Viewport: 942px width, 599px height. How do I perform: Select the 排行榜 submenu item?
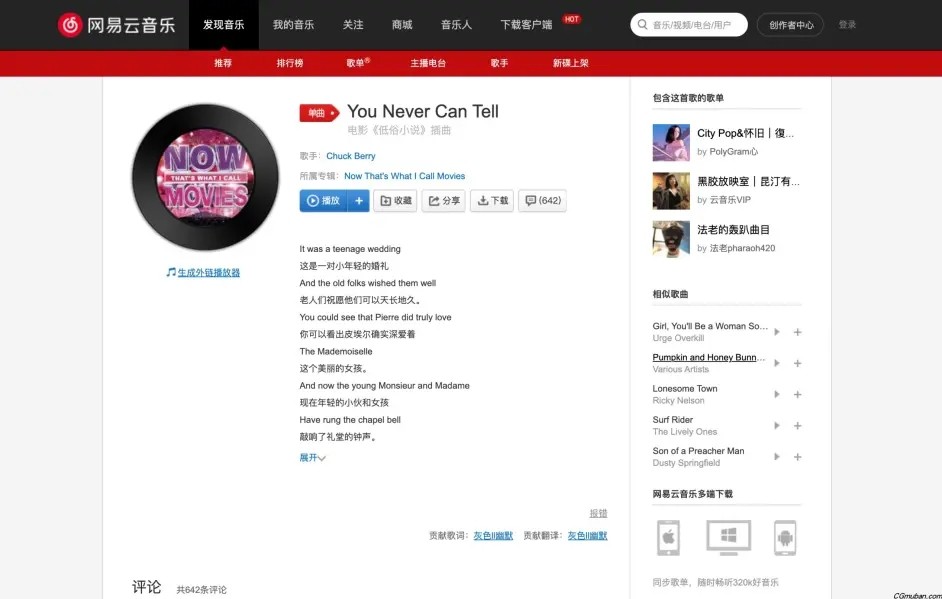pyautogui.click(x=290, y=62)
